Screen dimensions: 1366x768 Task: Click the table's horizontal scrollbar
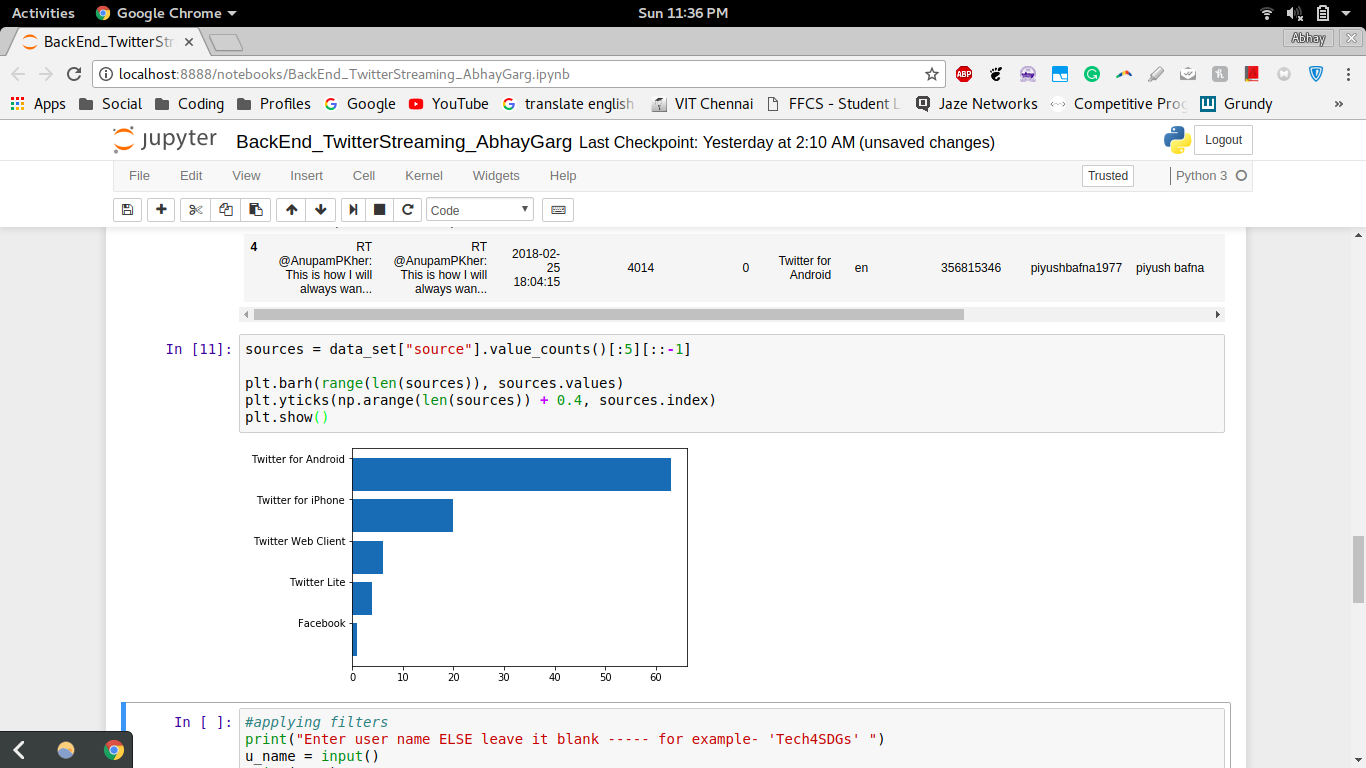(x=609, y=314)
